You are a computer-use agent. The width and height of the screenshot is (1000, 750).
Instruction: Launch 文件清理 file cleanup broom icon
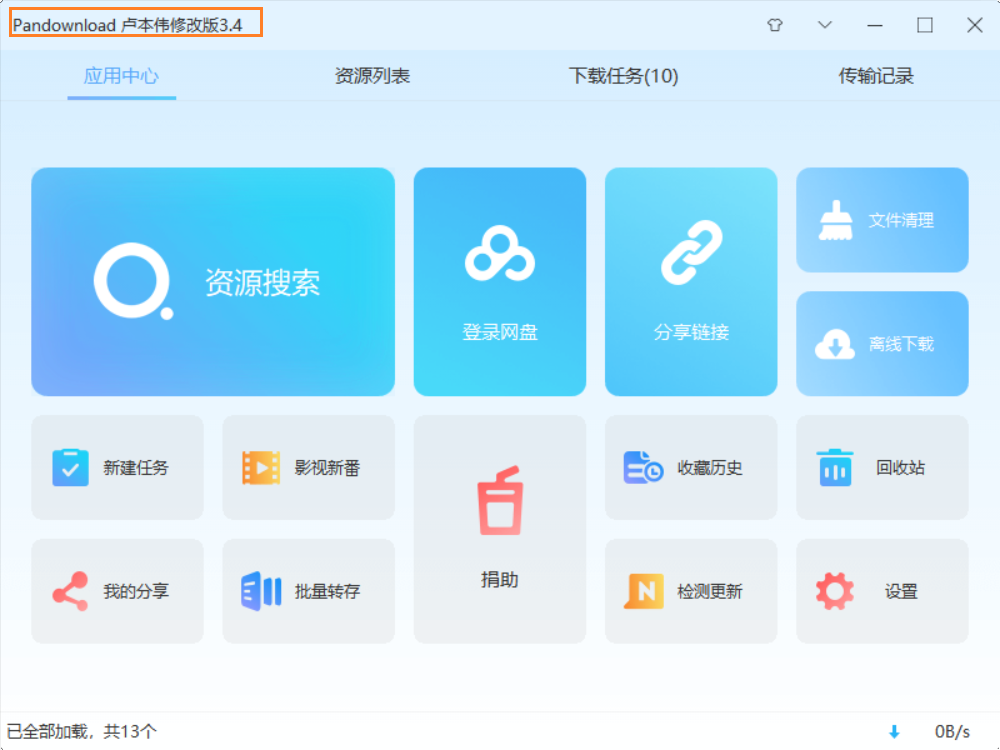pyautogui.click(x=835, y=220)
